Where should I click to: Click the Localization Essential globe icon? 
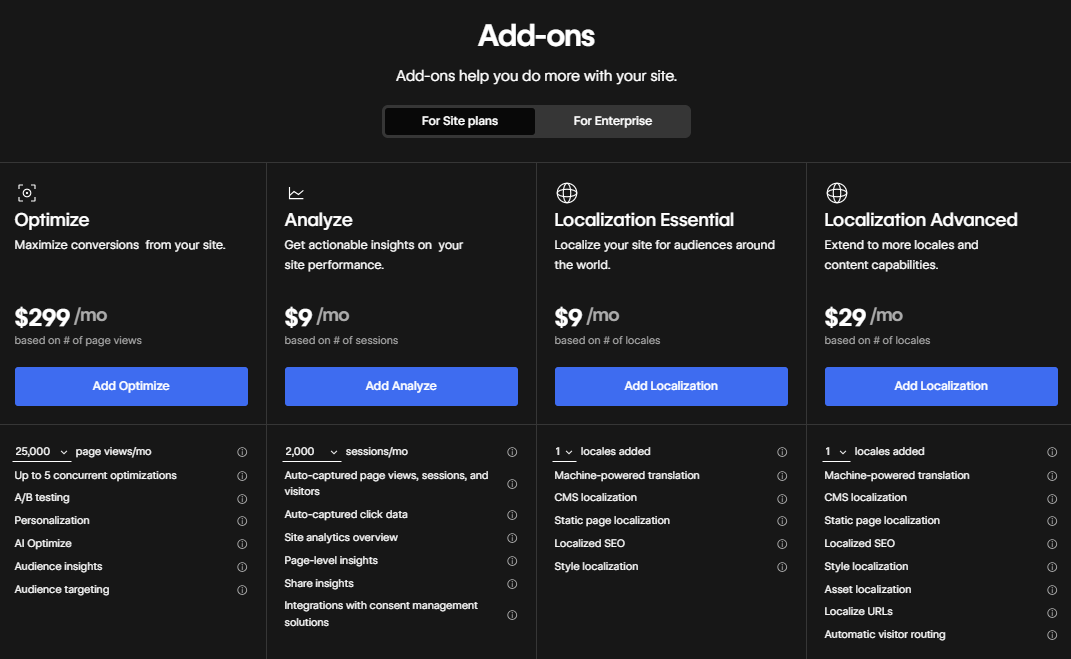(566, 192)
